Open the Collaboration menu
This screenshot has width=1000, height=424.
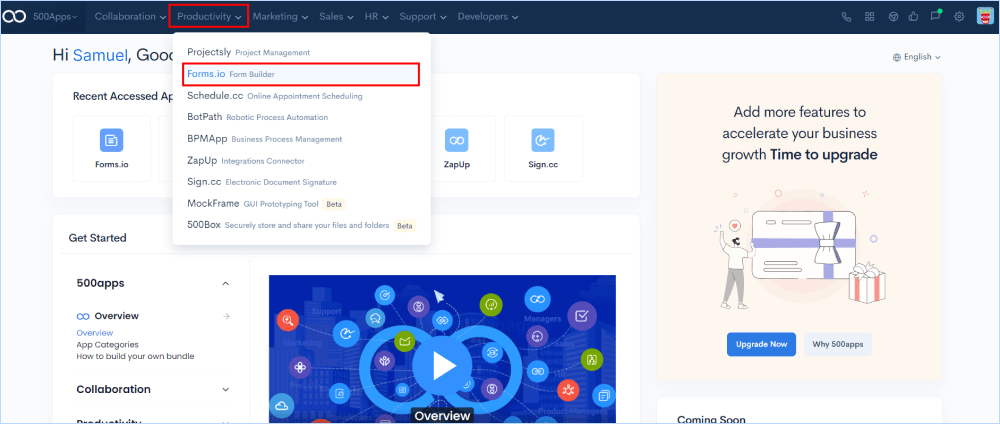(130, 17)
